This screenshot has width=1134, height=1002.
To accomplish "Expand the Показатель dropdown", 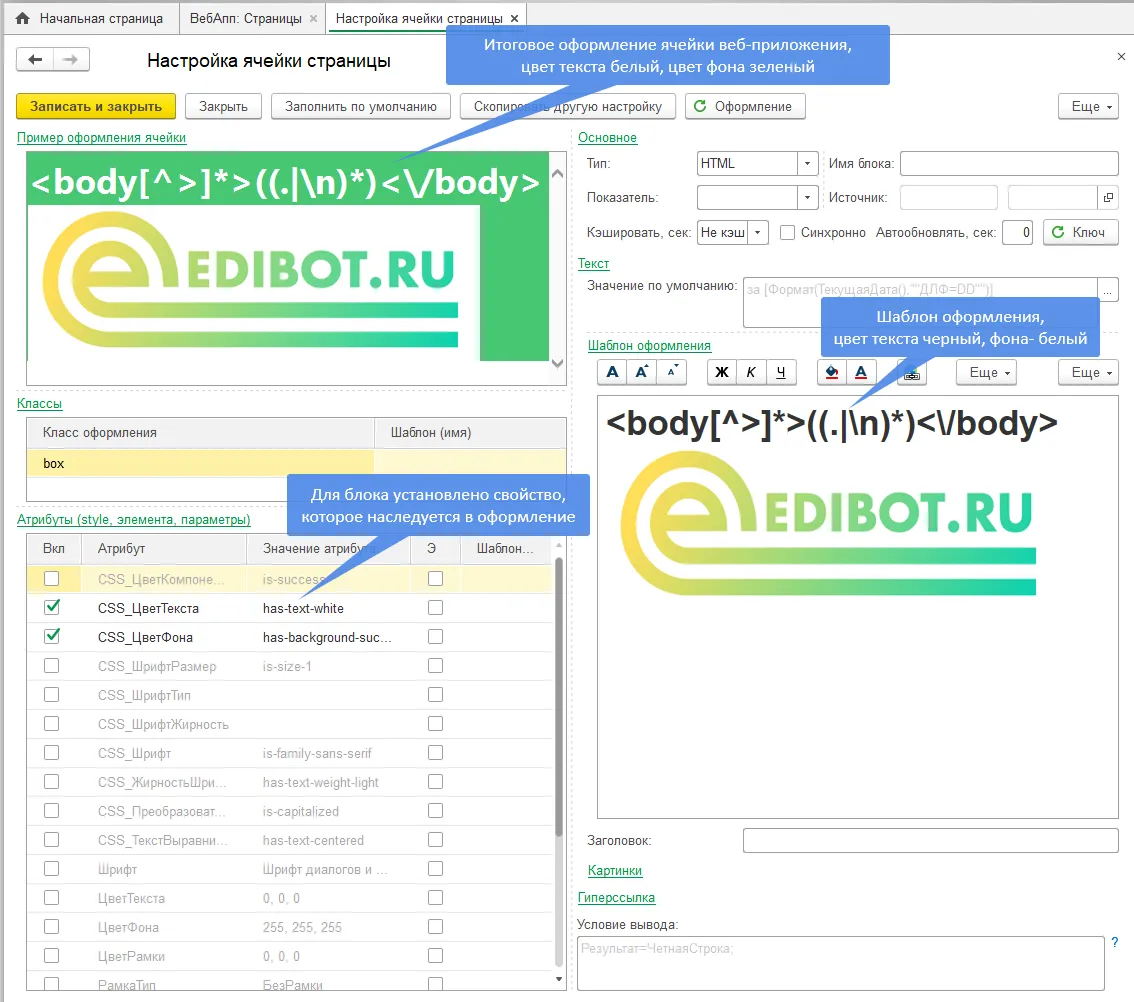I will coord(807,198).
